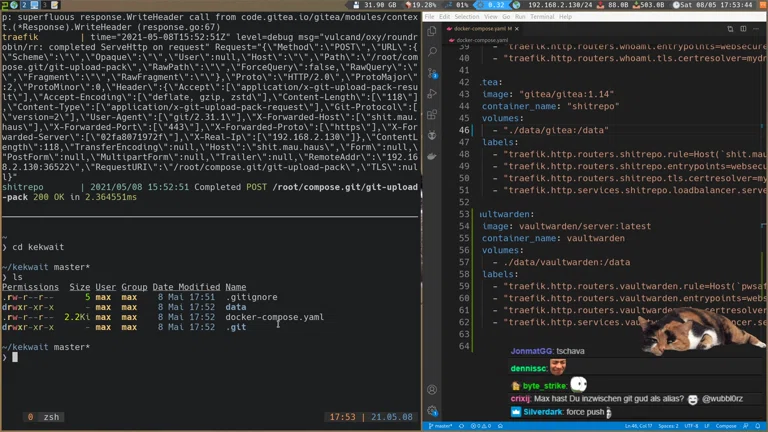Click the "./data/gitea:/data" volume line
The image size is (768, 432).
[556, 130]
